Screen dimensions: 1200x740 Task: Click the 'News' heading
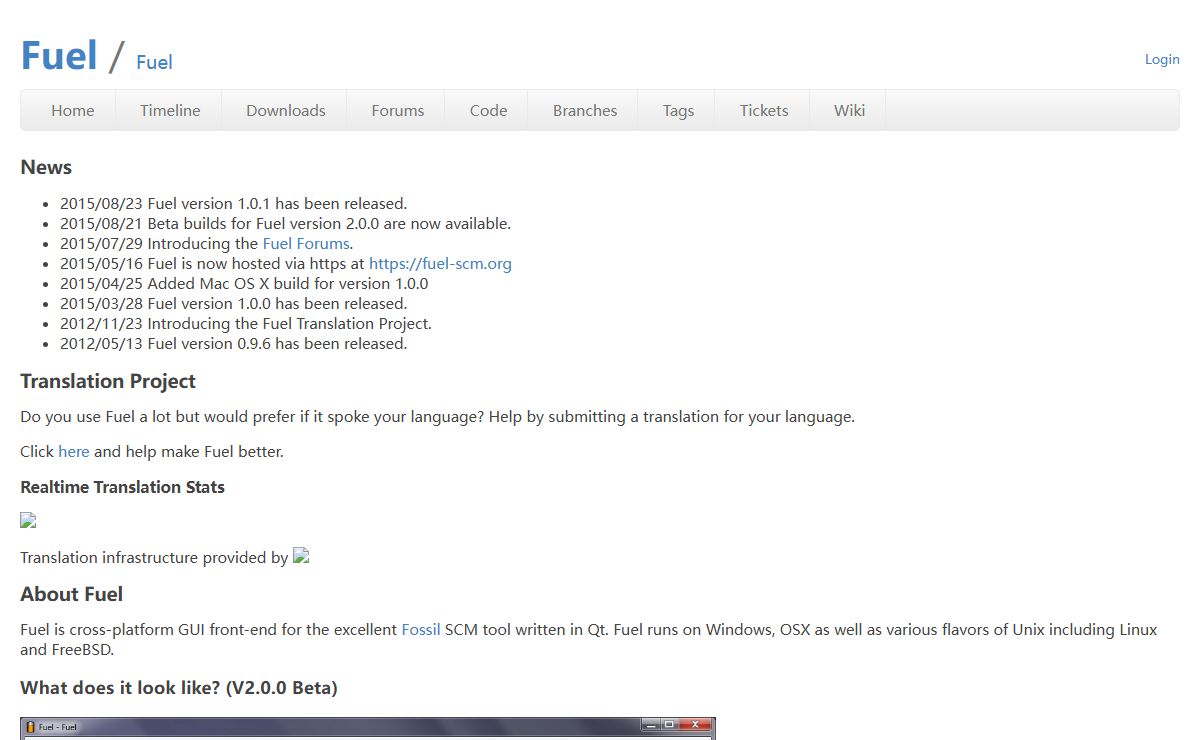(46, 167)
